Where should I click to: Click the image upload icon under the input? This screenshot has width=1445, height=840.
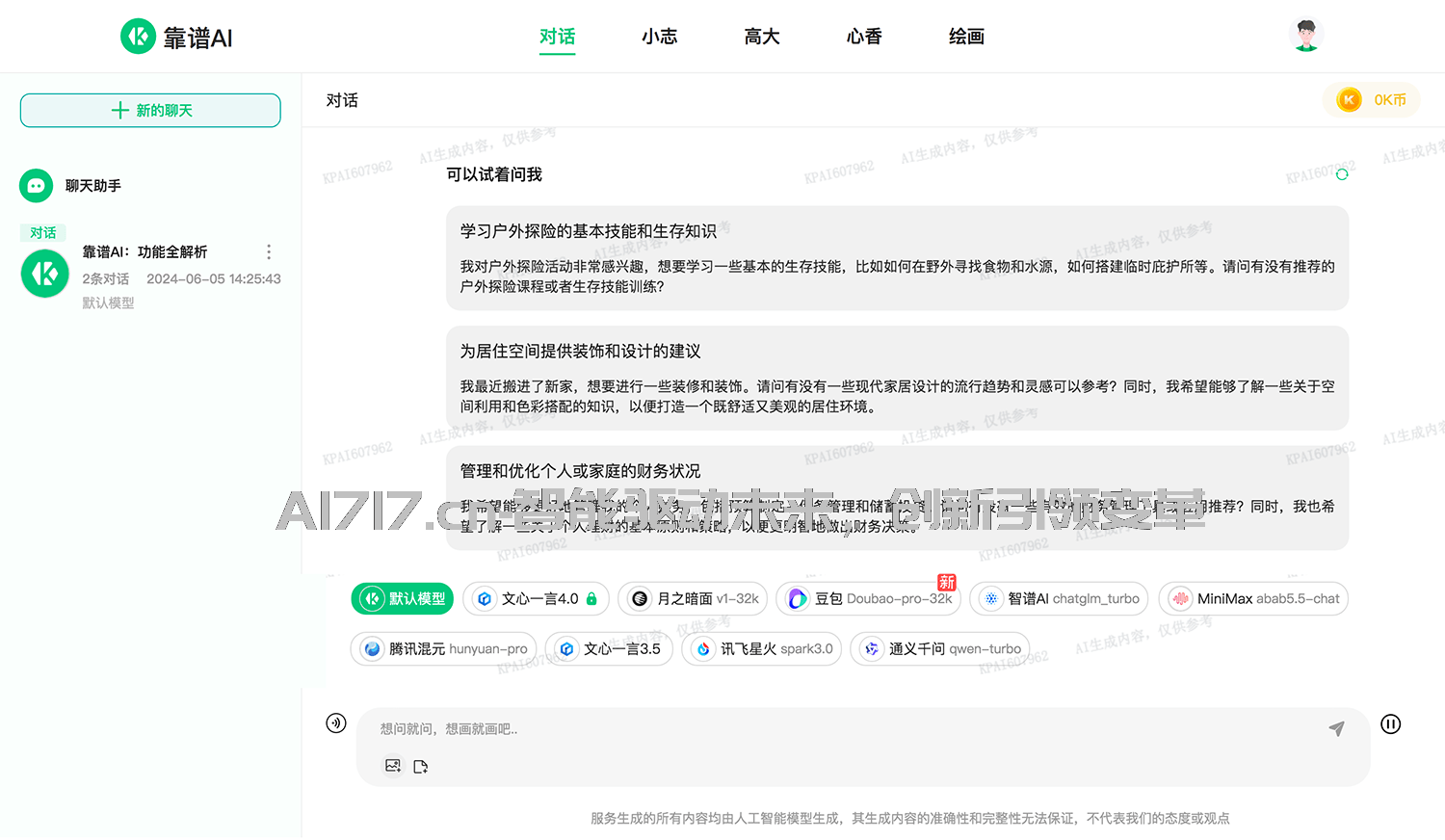tap(393, 766)
